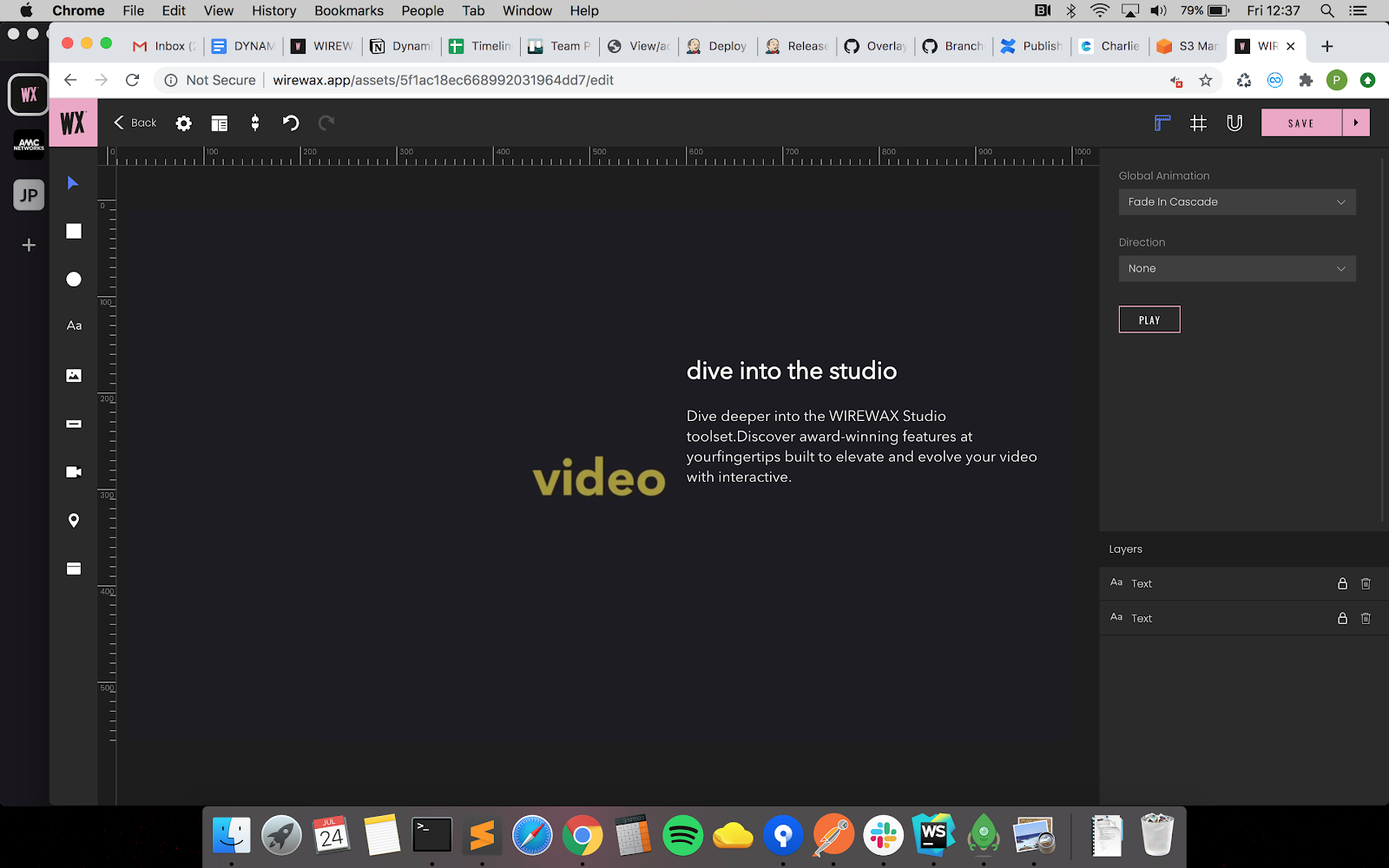Open the Direction dropdown set to None
Viewport: 1389px width, 868px height.
point(1236,269)
